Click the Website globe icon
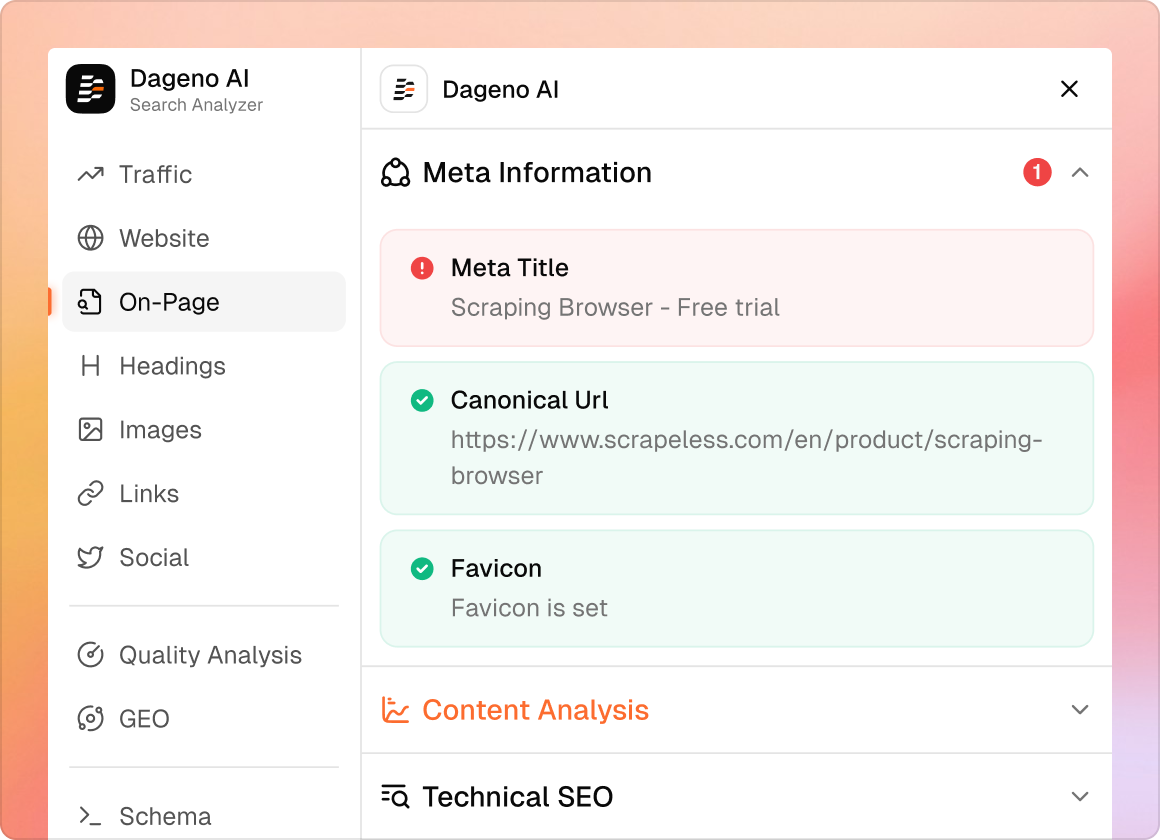This screenshot has width=1160, height=840. (91, 238)
